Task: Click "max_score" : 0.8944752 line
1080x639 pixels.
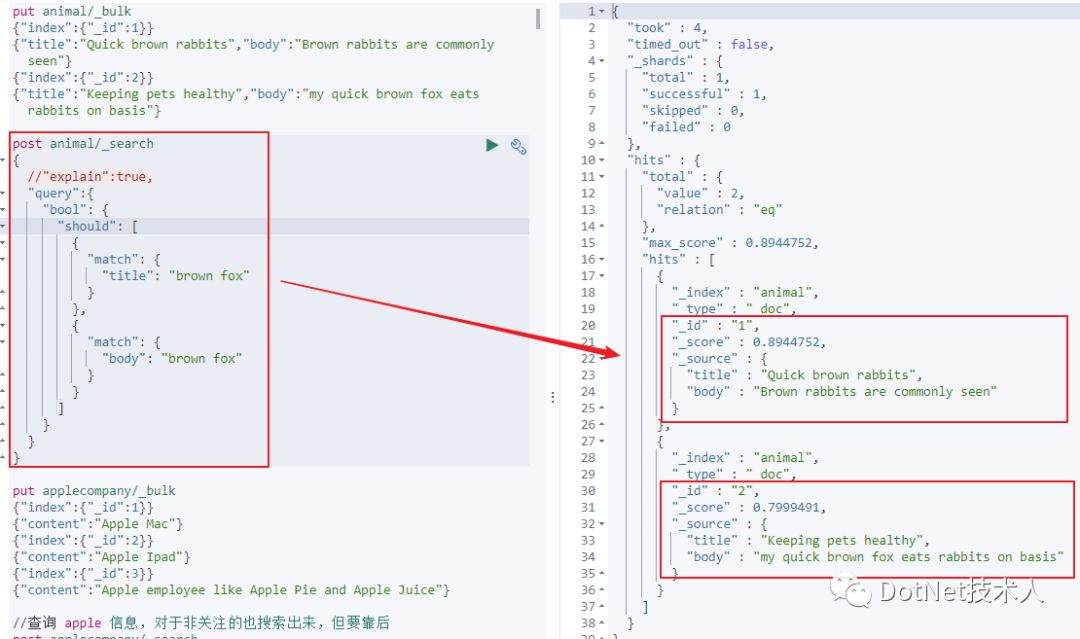Action: coord(730,243)
